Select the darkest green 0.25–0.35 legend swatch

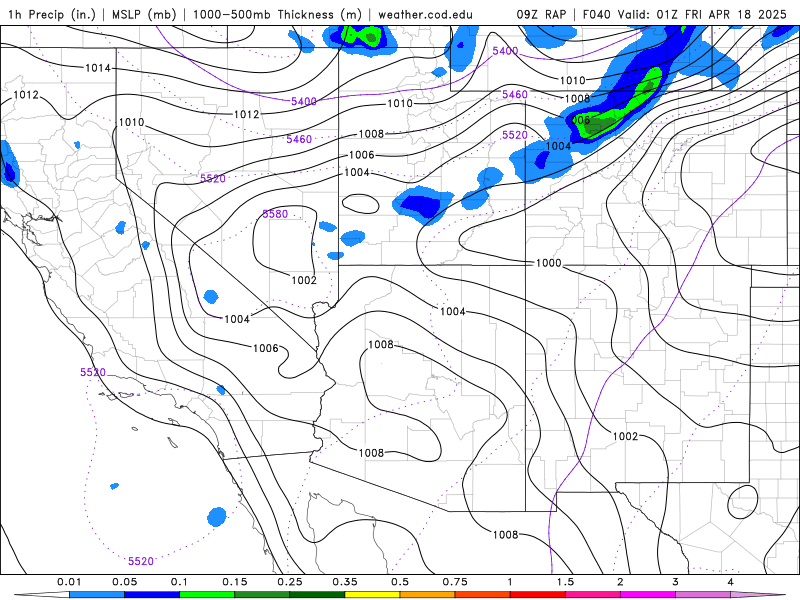[317, 595]
